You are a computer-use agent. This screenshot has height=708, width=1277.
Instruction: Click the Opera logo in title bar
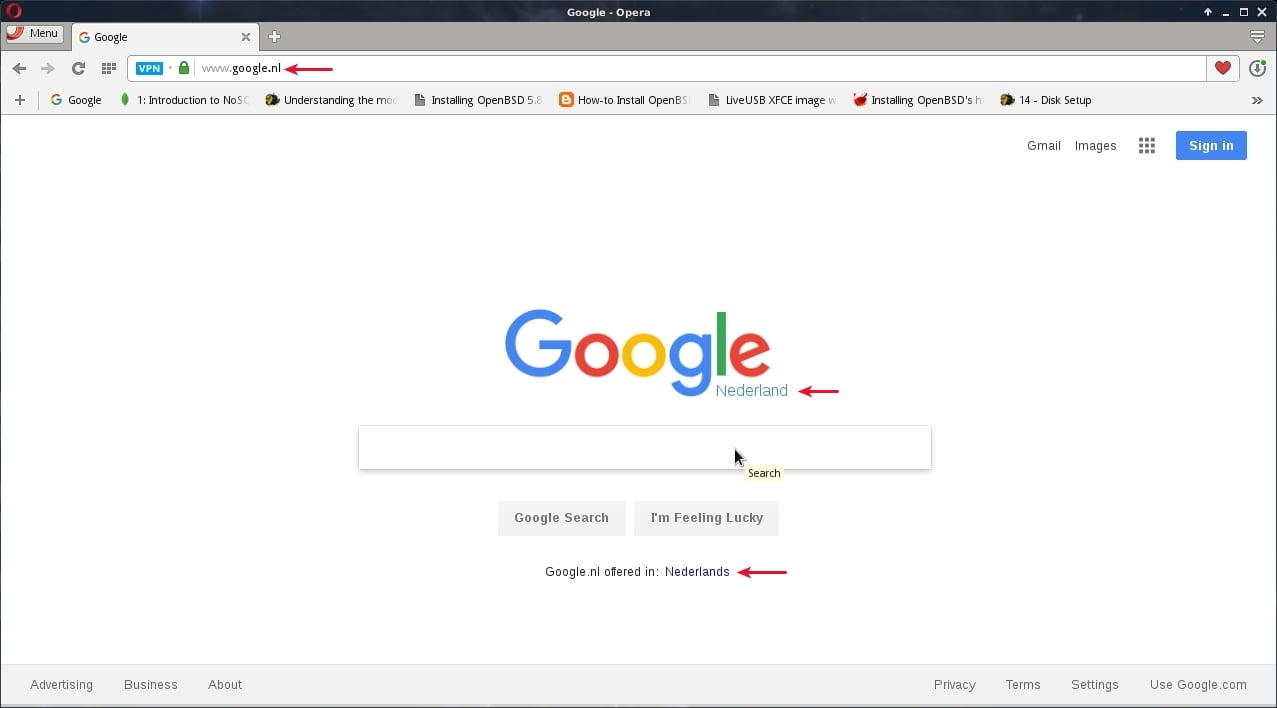[x=13, y=12]
